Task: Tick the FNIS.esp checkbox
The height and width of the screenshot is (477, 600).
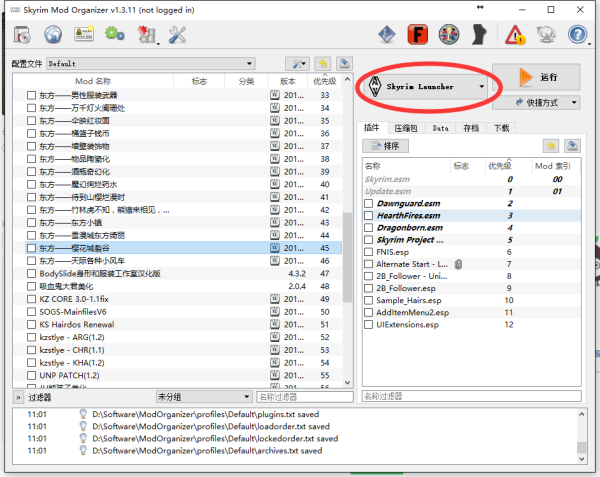Action: pyautogui.click(x=368, y=252)
